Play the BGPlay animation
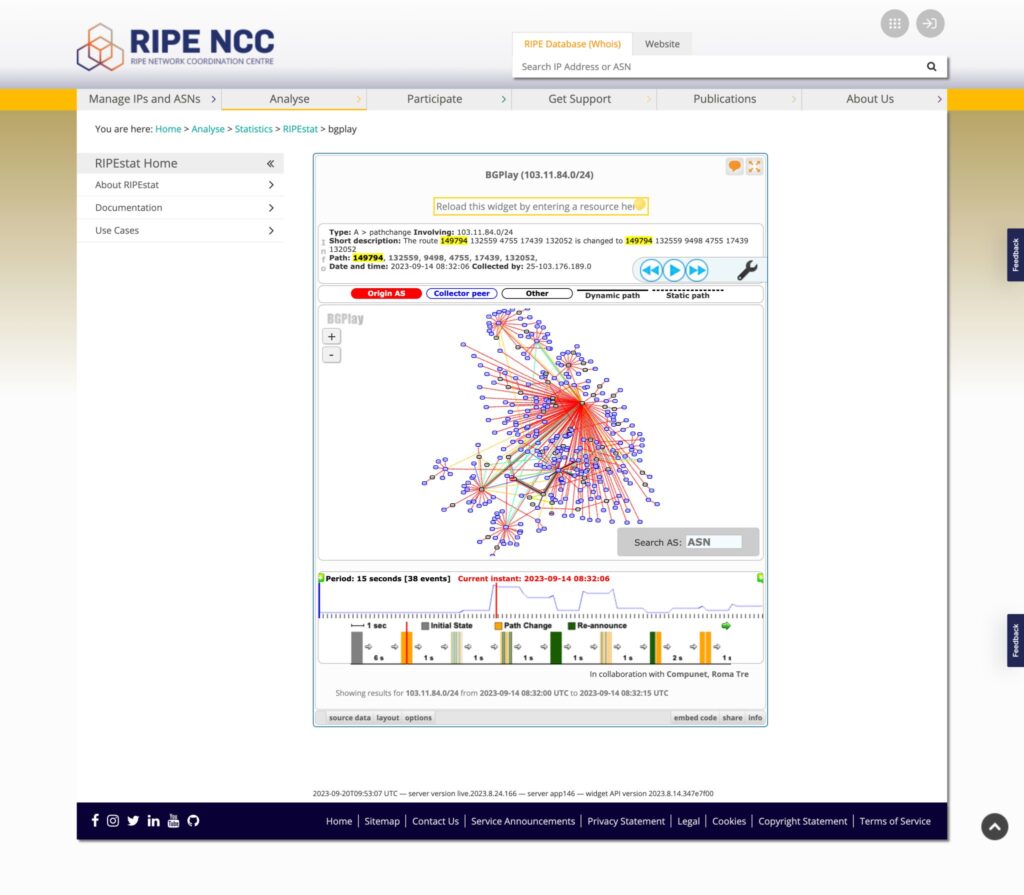Screen dimensions: 1024x895 674,270
